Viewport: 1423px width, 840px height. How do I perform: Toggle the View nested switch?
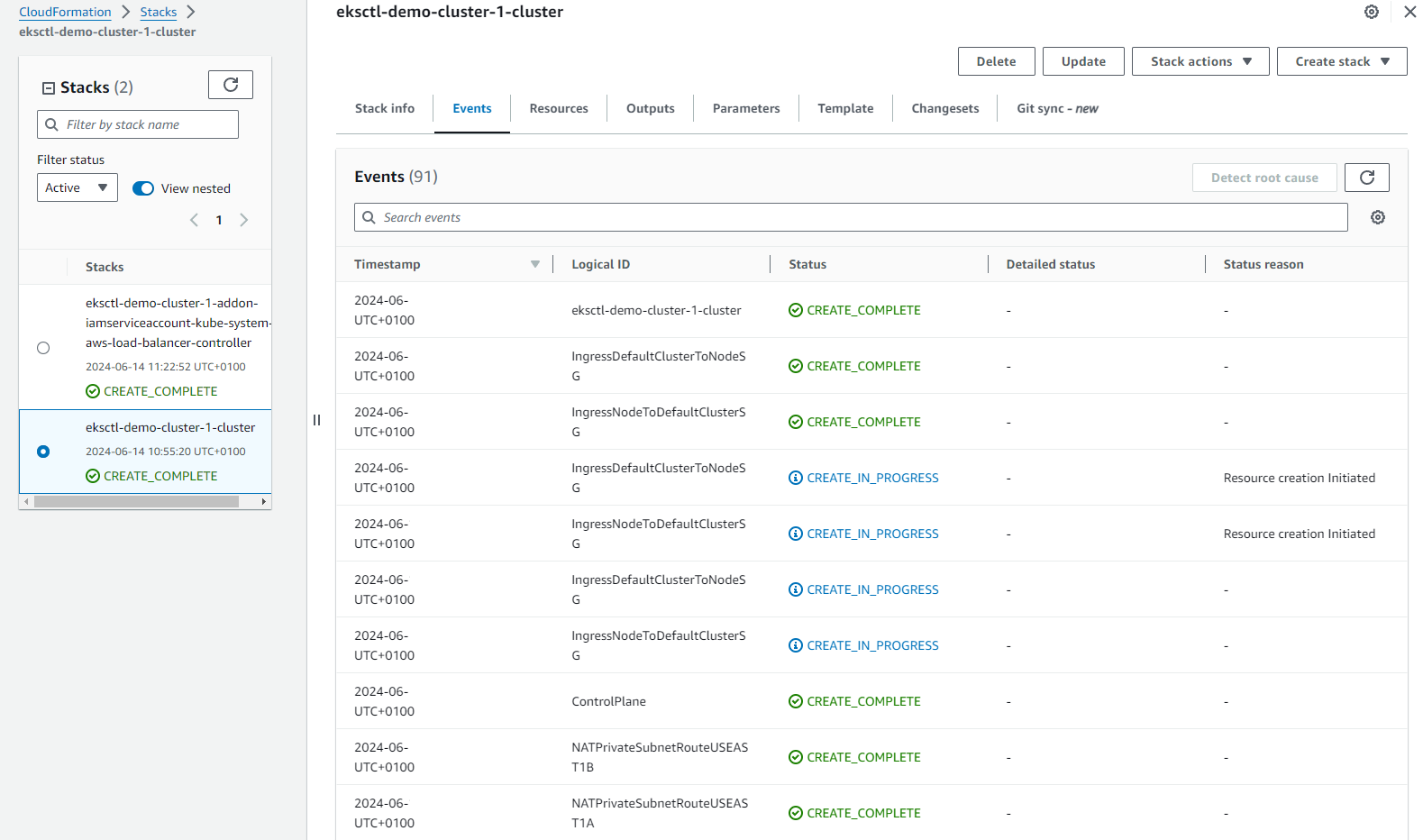click(x=143, y=188)
